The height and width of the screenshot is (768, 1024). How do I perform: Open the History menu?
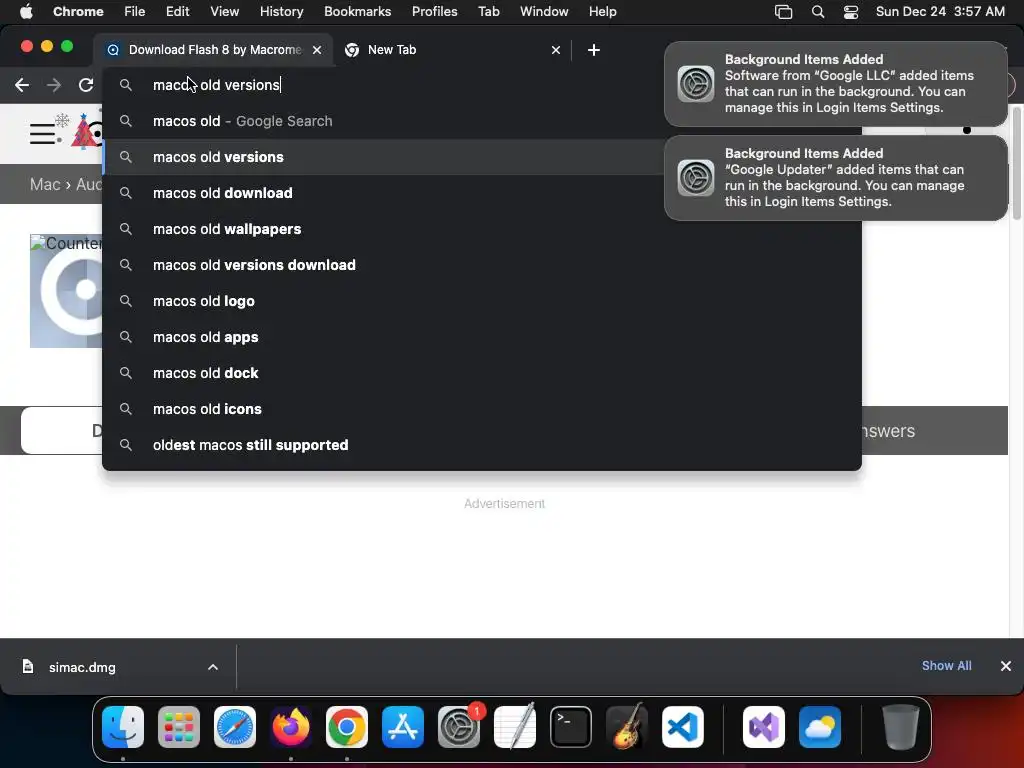281,11
